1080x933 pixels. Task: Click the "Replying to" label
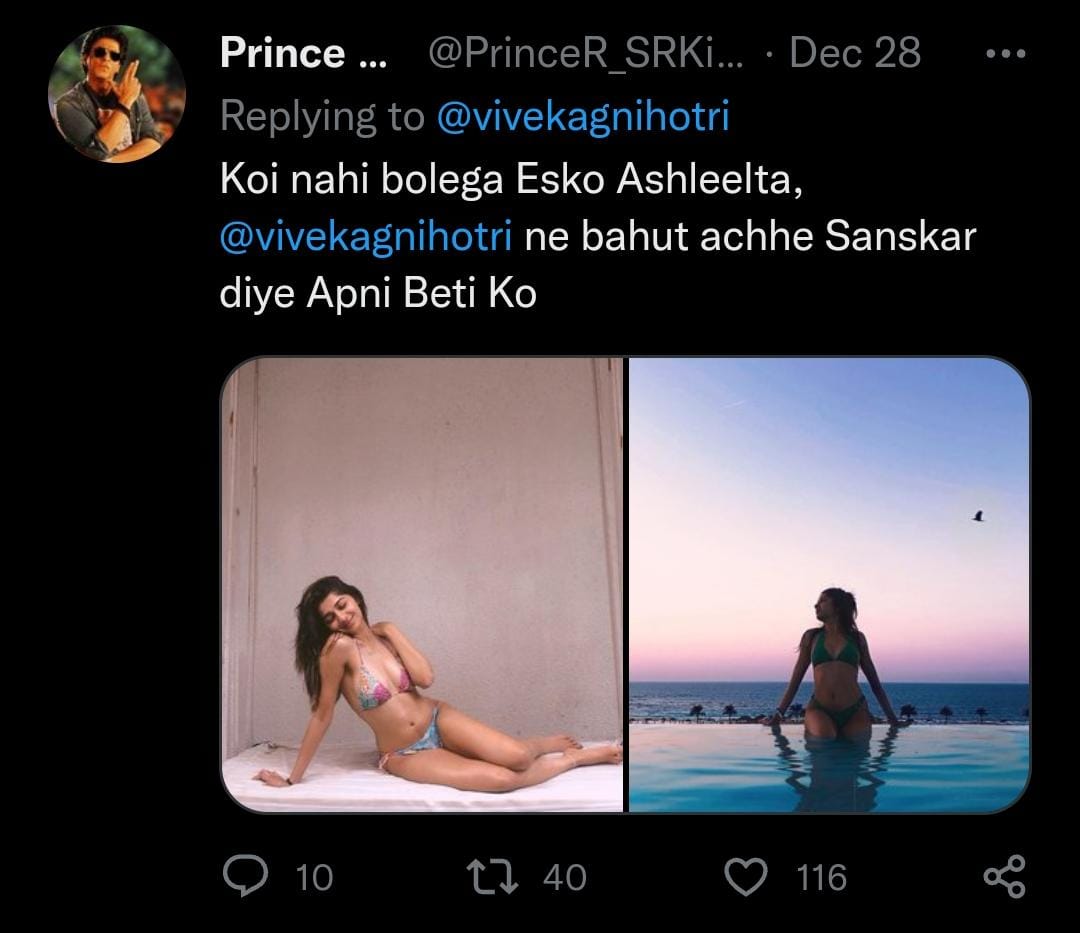click(x=322, y=117)
